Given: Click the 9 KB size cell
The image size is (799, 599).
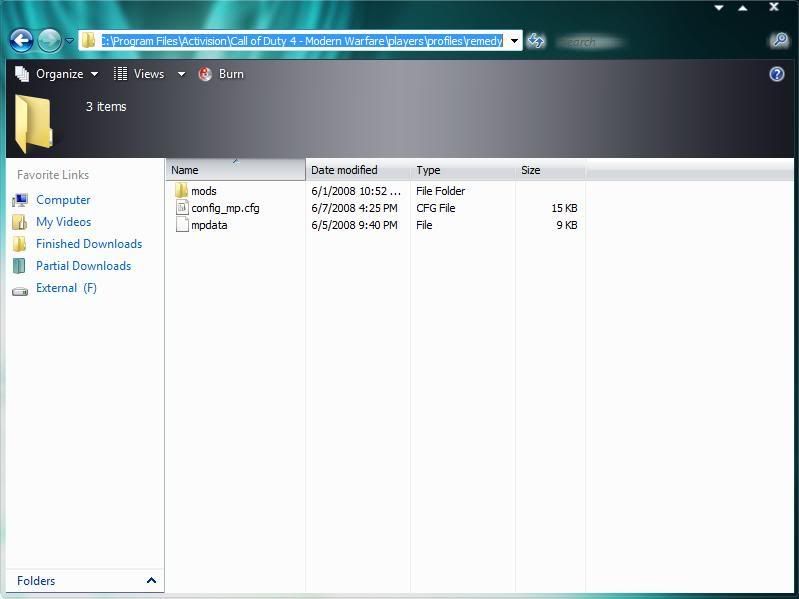Looking at the screenshot, I should tap(567, 225).
